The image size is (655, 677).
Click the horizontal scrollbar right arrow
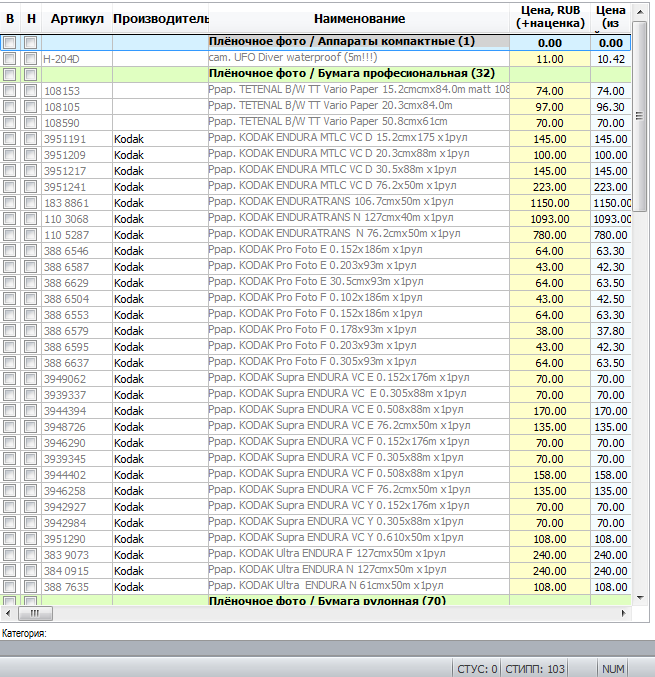pyautogui.click(x=623, y=613)
